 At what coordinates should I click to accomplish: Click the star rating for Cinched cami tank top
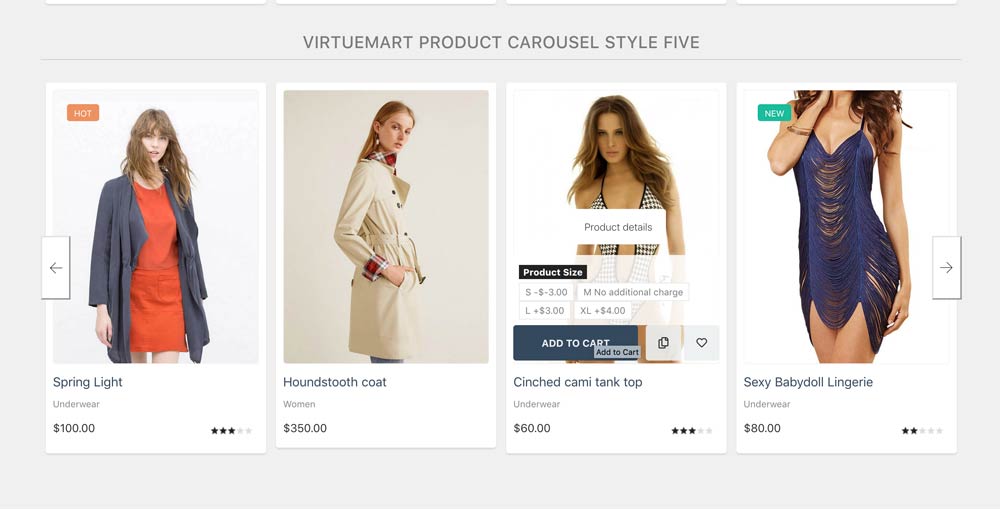click(692, 431)
